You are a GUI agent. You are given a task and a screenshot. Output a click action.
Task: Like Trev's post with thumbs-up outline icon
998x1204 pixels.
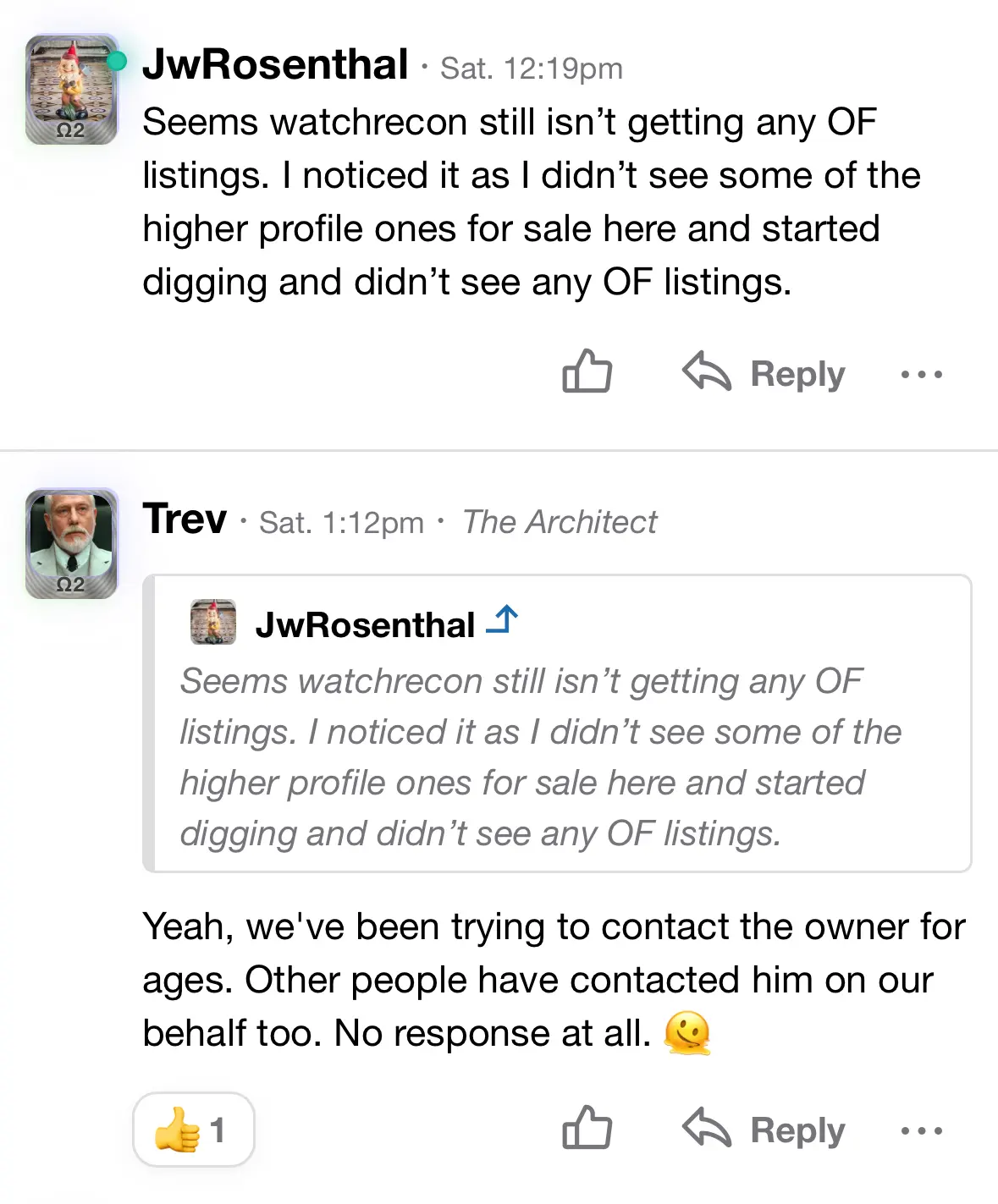point(587,1128)
